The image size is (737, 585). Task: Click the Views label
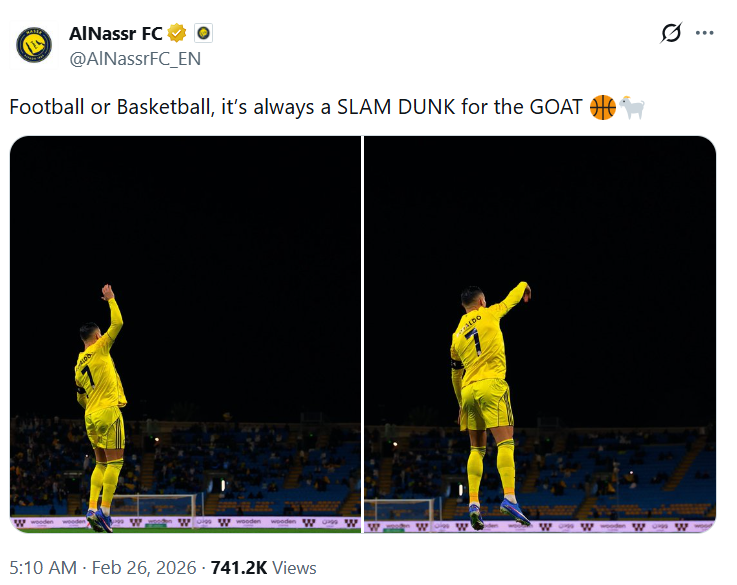(294, 568)
